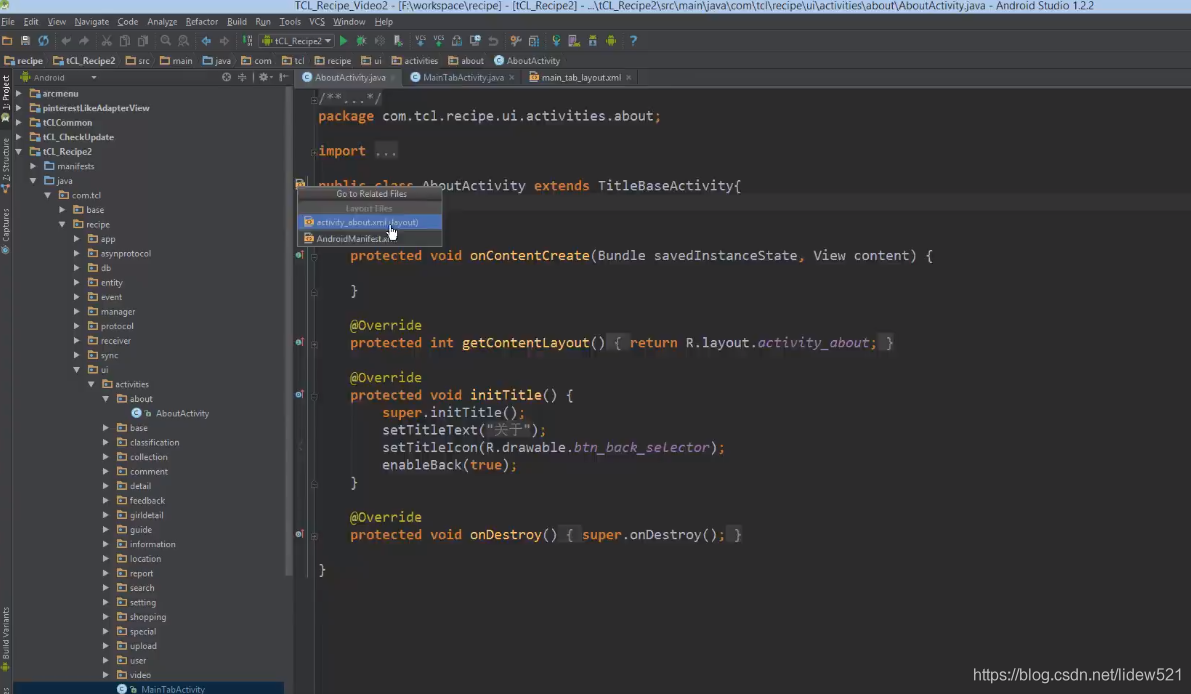The image size is (1191, 694).
Task: Update project from VCS with down-arrow icon
Action: [420, 41]
